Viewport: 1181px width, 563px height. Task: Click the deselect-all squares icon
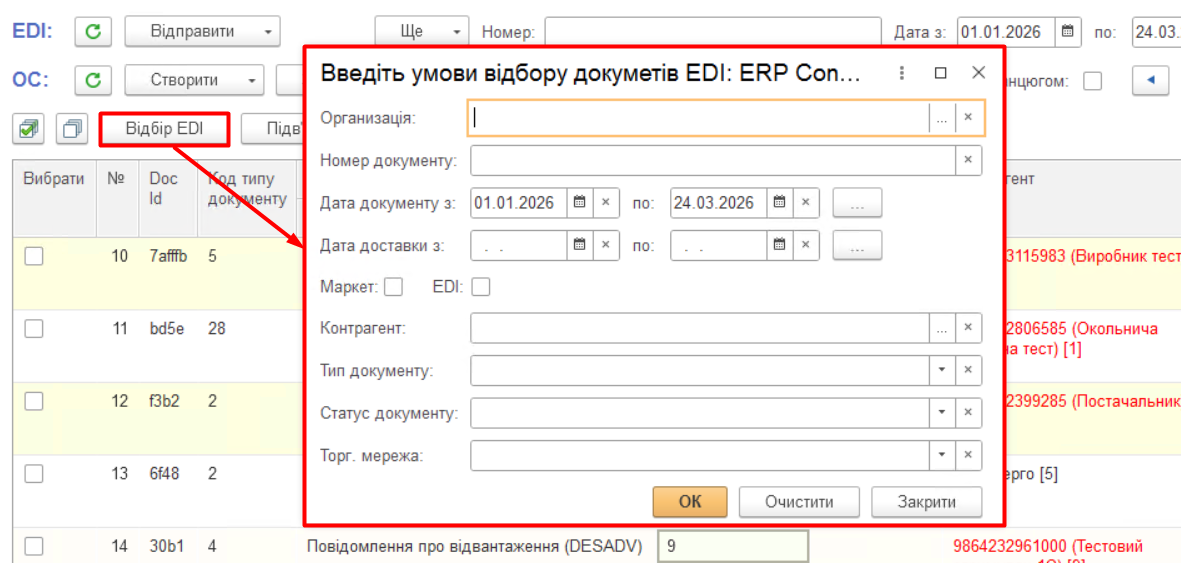pyautogui.click(x=71, y=129)
